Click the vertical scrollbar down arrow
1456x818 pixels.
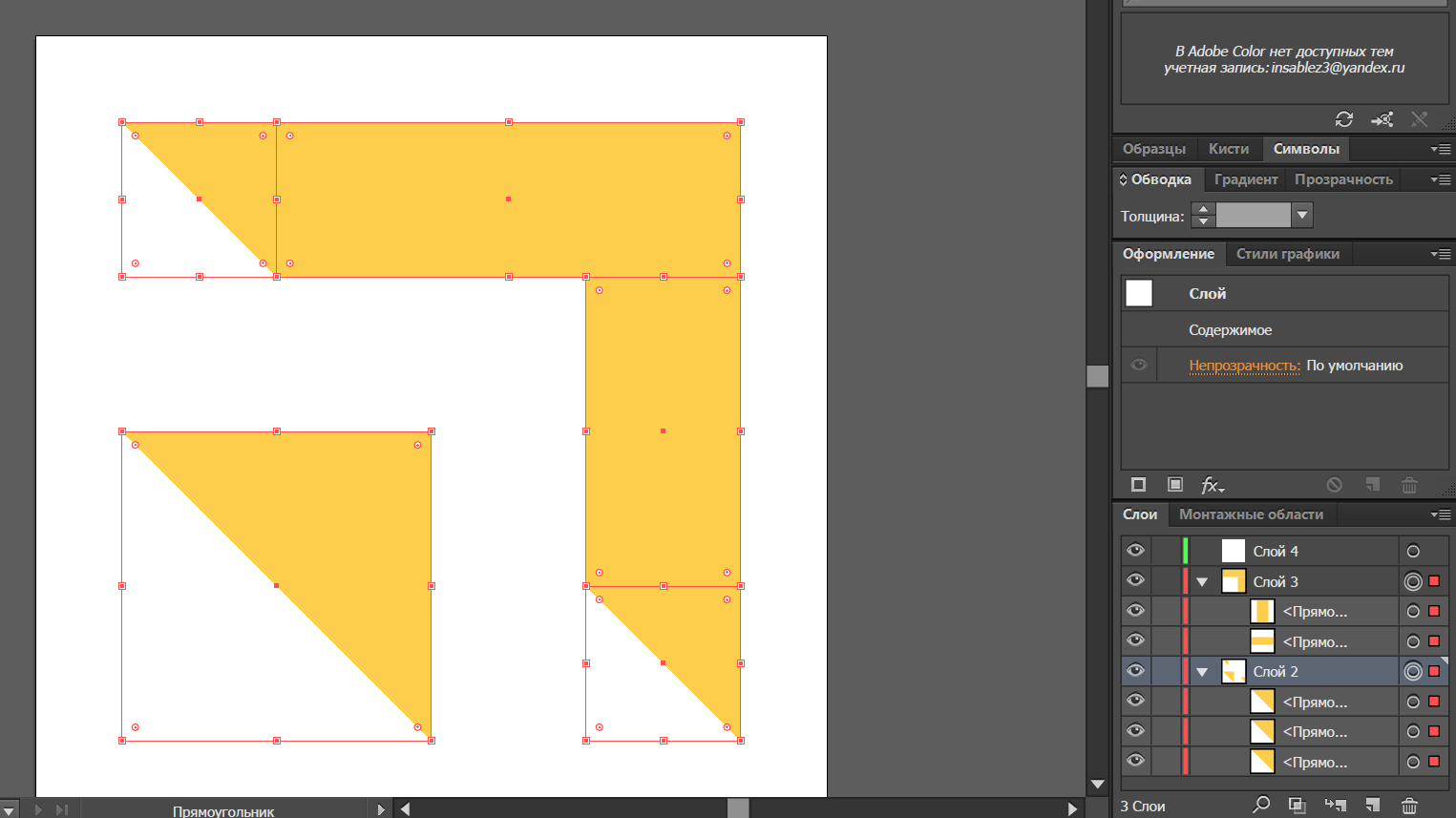click(1097, 785)
